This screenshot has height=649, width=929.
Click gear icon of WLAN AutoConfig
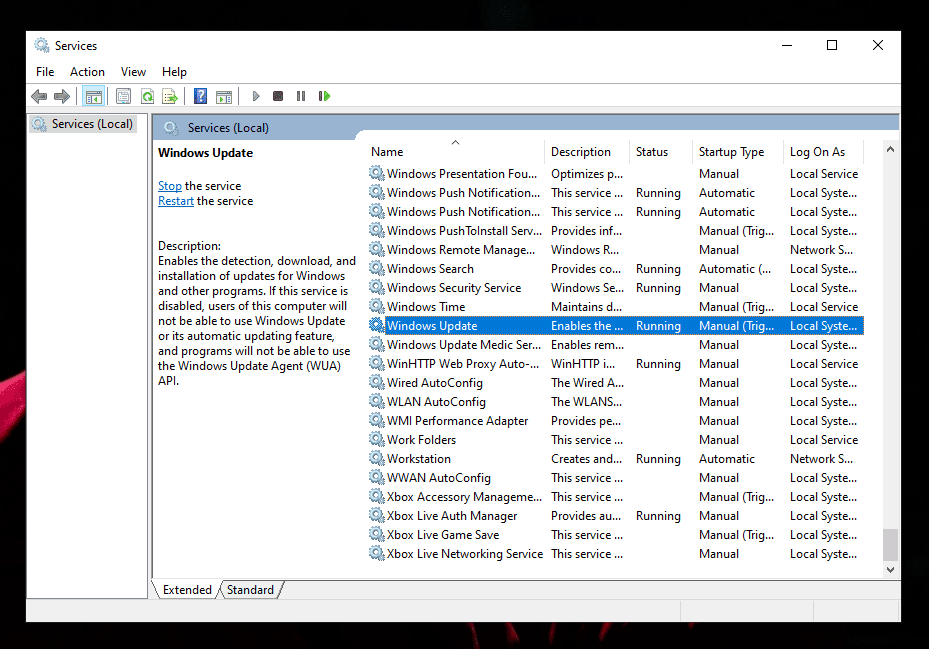pos(377,401)
